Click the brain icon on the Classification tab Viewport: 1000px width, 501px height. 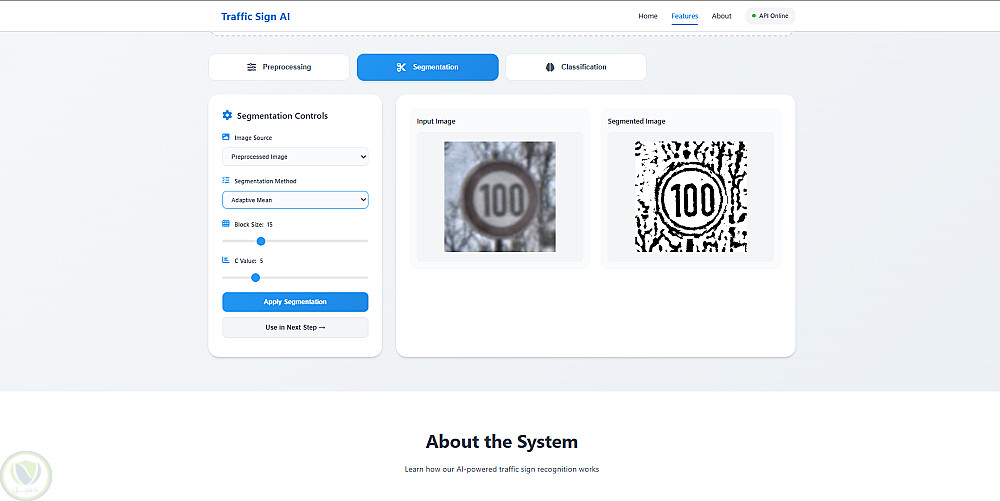click(550, 67)
